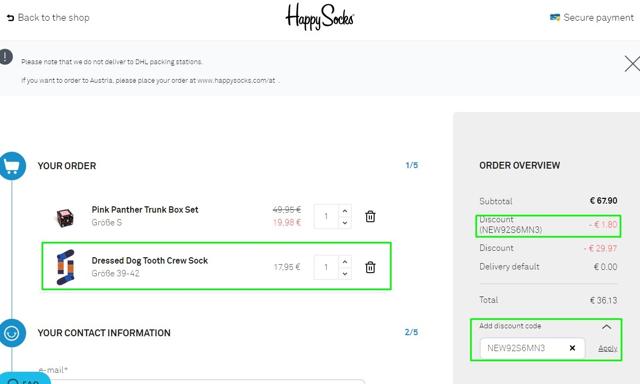Viewport: 640px width, 384px height.
Task: Decrease quantity of Pink Panther Trunk Box Set
Action: (x=345, y=222)
